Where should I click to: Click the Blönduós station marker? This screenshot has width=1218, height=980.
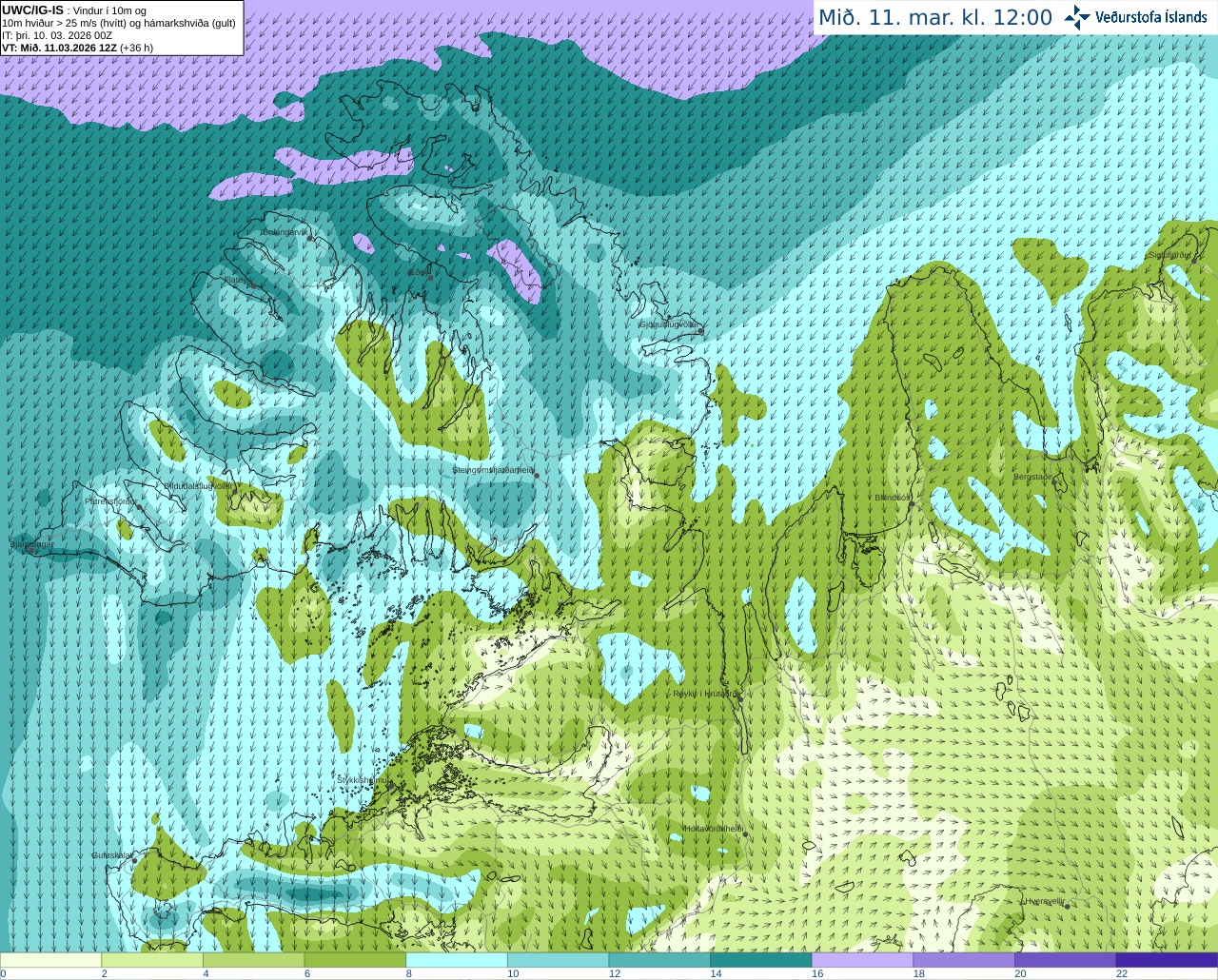coord(912,504)
